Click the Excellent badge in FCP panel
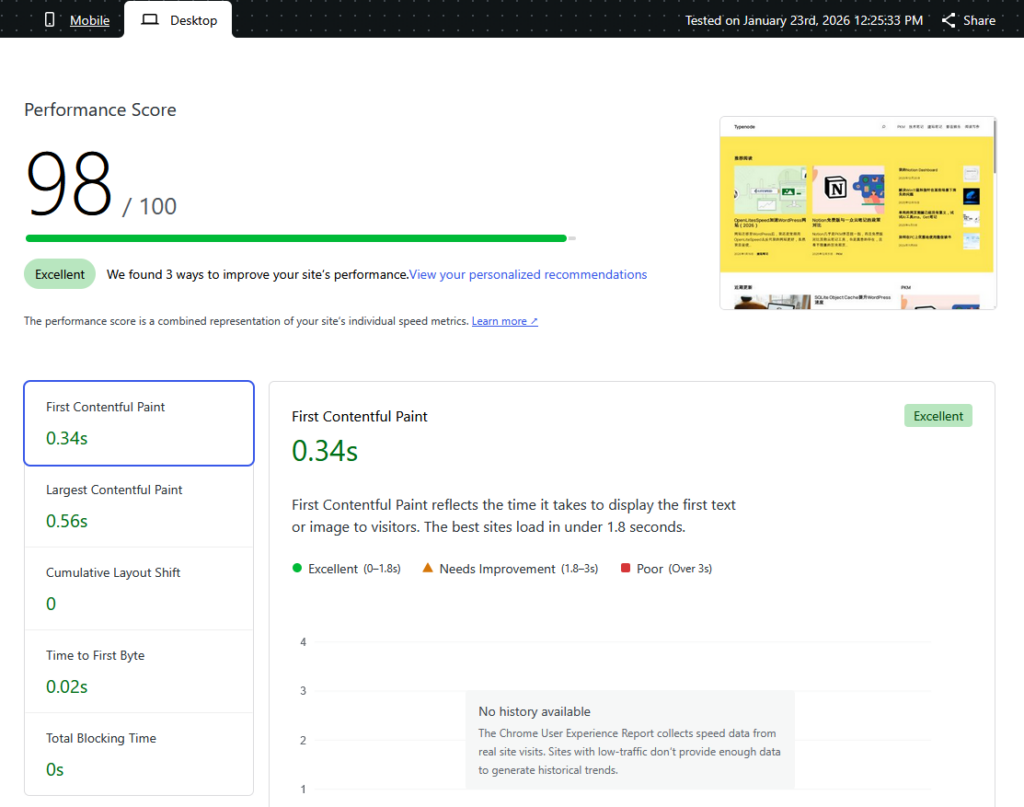Viewport: 1024px width, 807px height. pyautogui.click(x=937, y=416)
